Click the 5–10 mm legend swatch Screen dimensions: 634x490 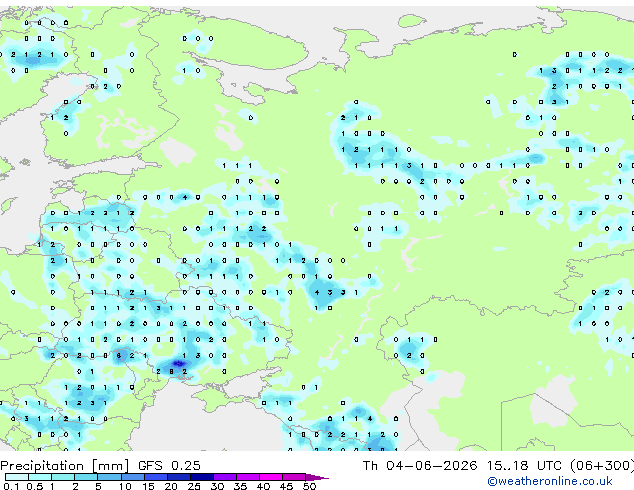coord(109,477)
